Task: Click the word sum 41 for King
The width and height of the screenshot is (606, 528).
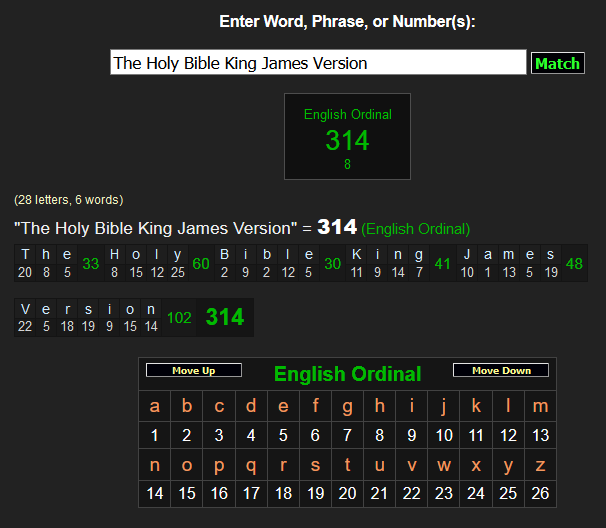Action: coord(444,264)
